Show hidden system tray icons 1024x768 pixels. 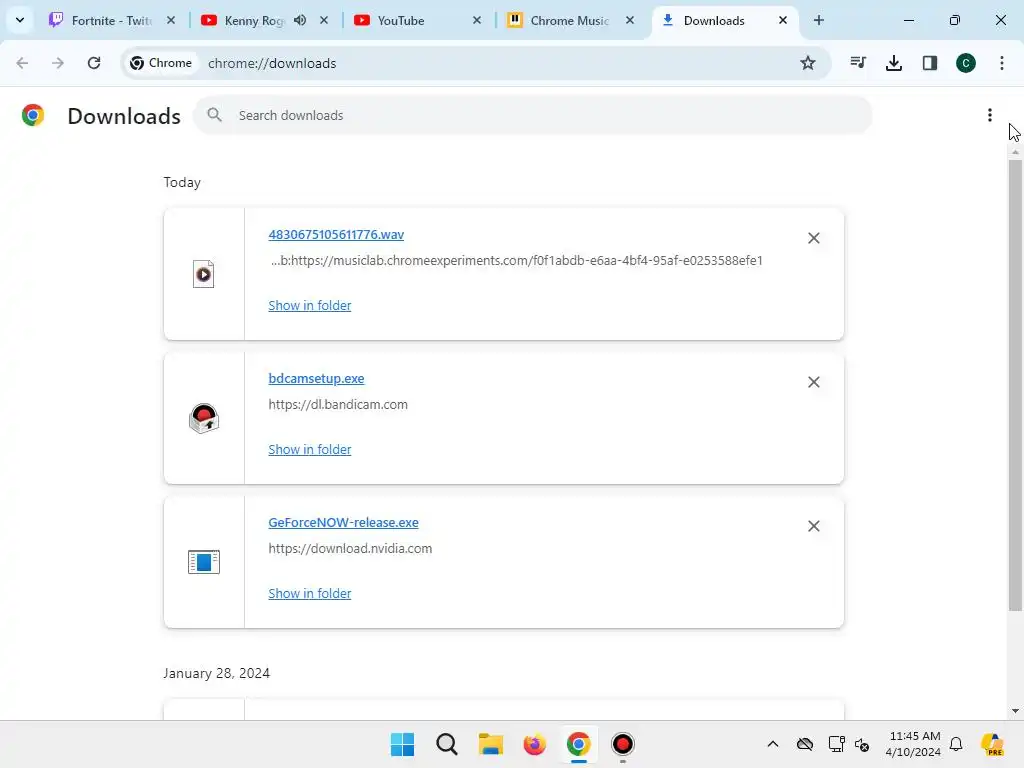(x=773, y=744)
